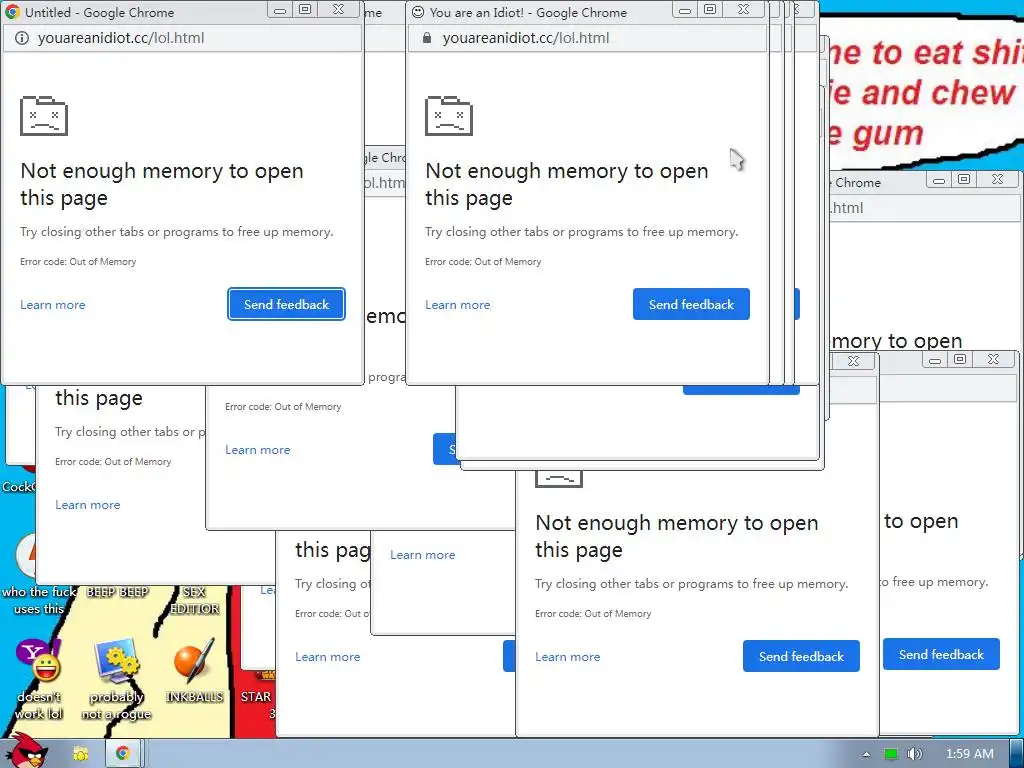The height and width of the screenshot is (768, 1024).
Task: Minimize the You are an Idiot window
Action: 684,10
